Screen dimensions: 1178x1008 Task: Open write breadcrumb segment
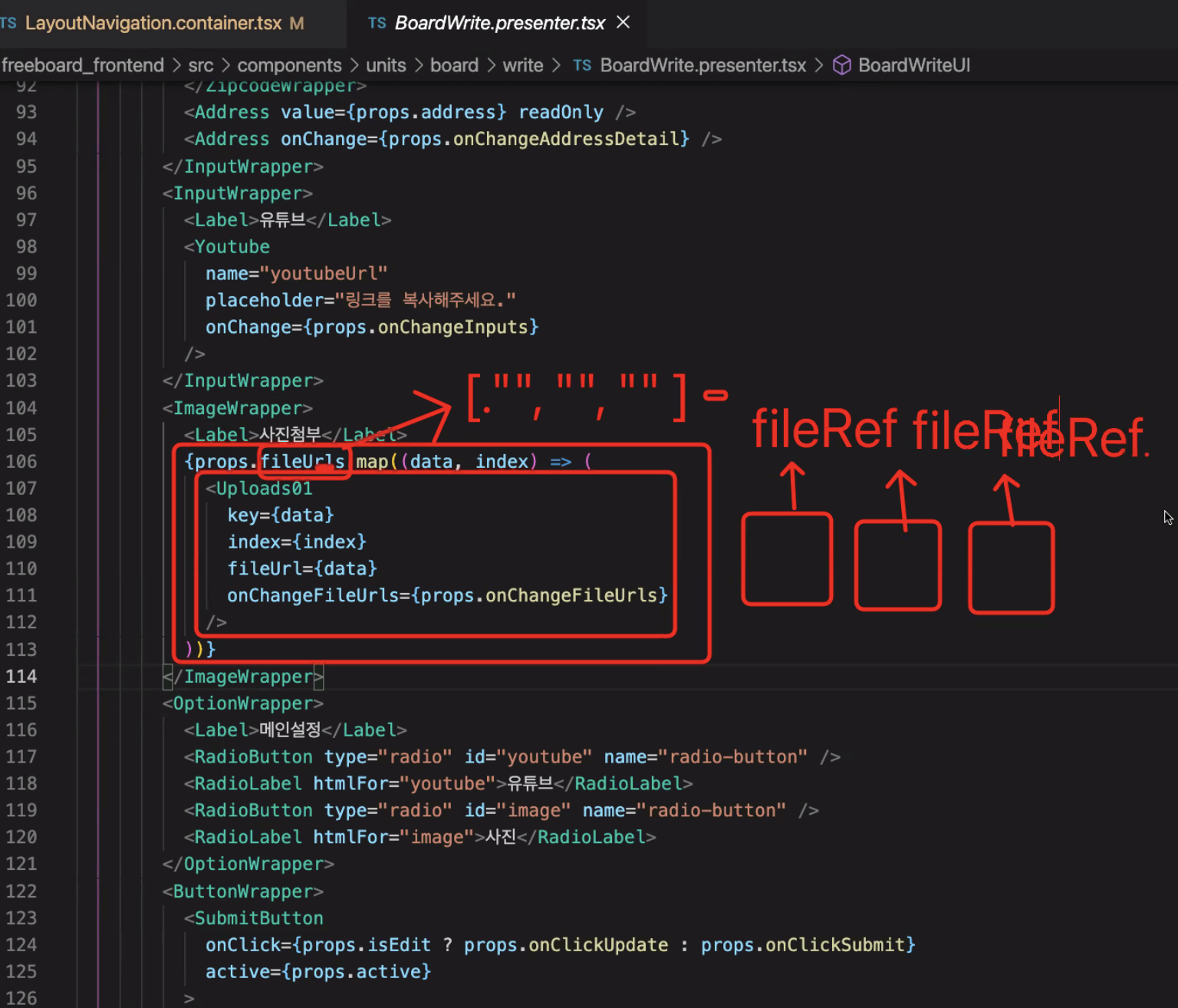pyautogui.click(x=523, y=65)
